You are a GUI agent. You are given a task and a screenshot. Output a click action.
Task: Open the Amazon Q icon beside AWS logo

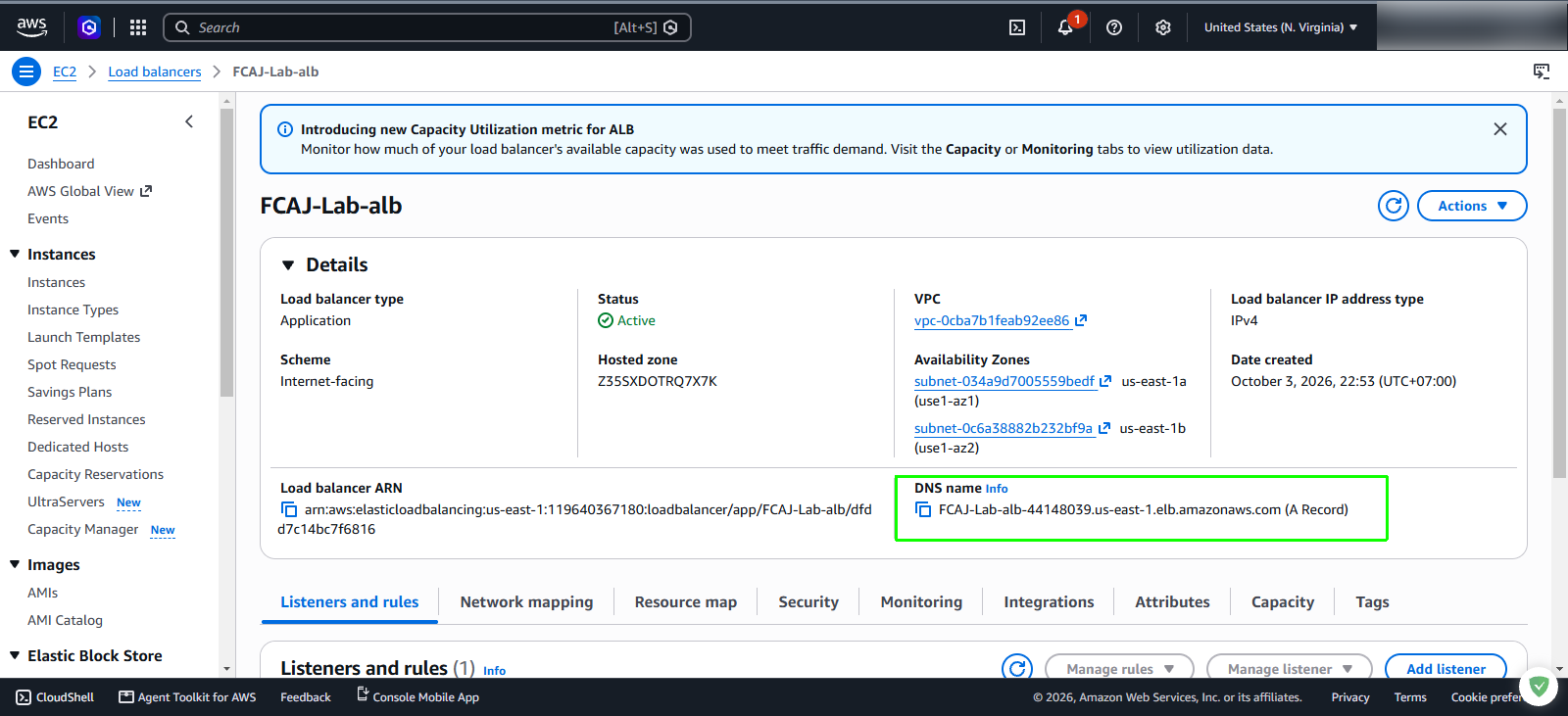point(89,27)
